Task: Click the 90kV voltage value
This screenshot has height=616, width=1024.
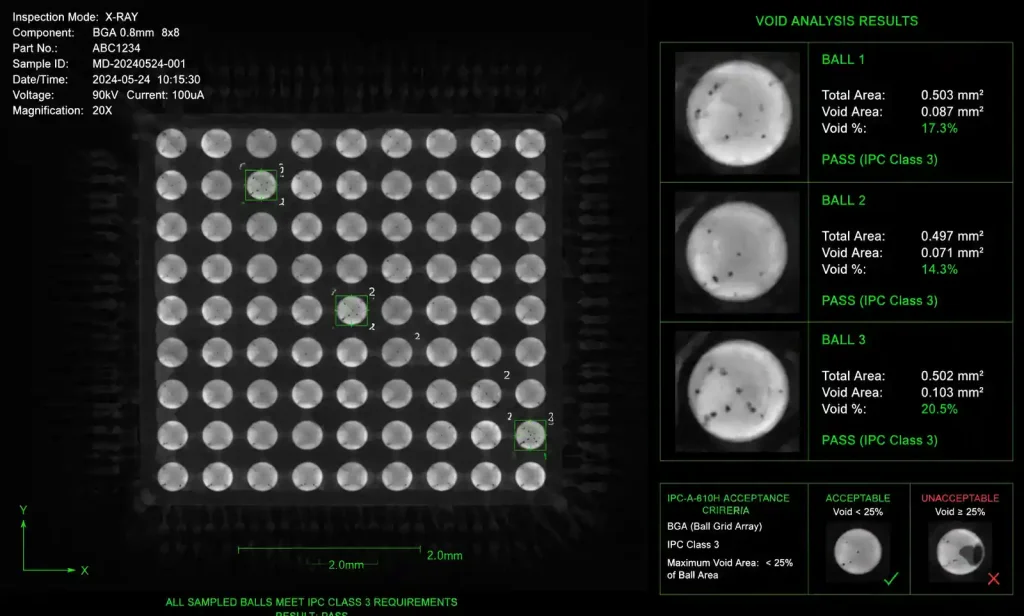Action: 105,95
